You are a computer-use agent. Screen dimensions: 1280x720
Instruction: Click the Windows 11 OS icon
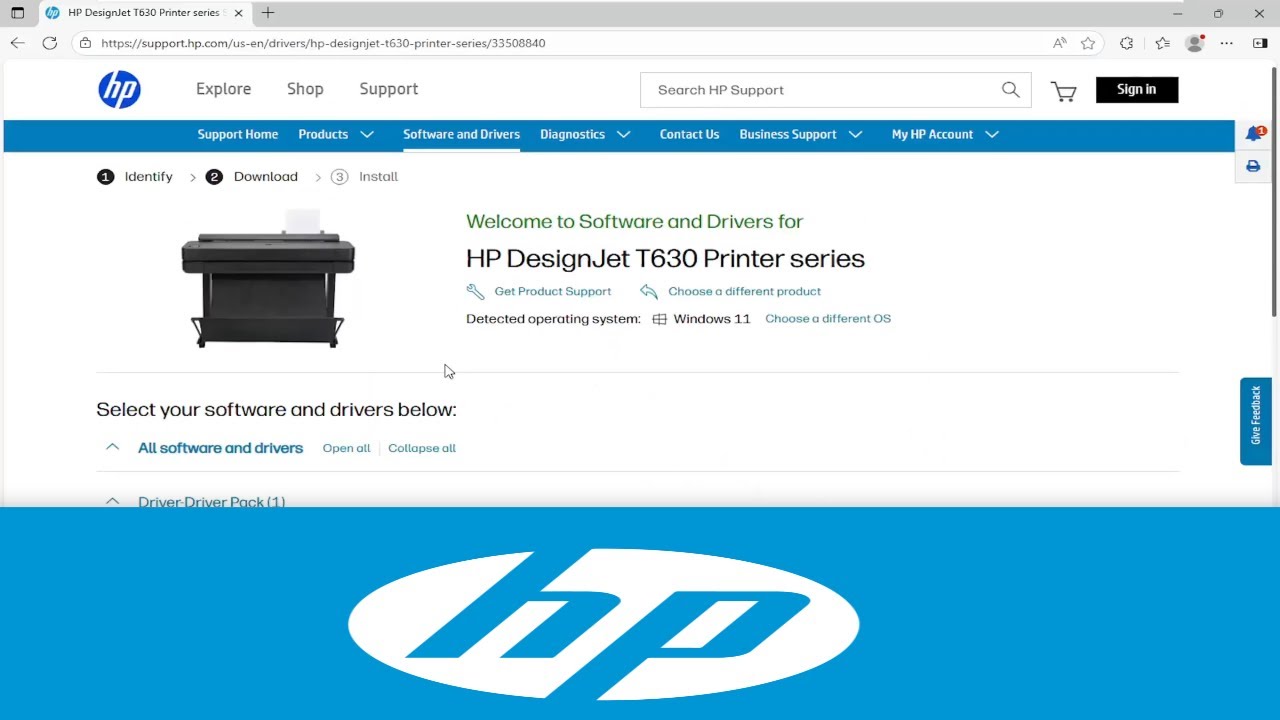click(x=659, y=319)
